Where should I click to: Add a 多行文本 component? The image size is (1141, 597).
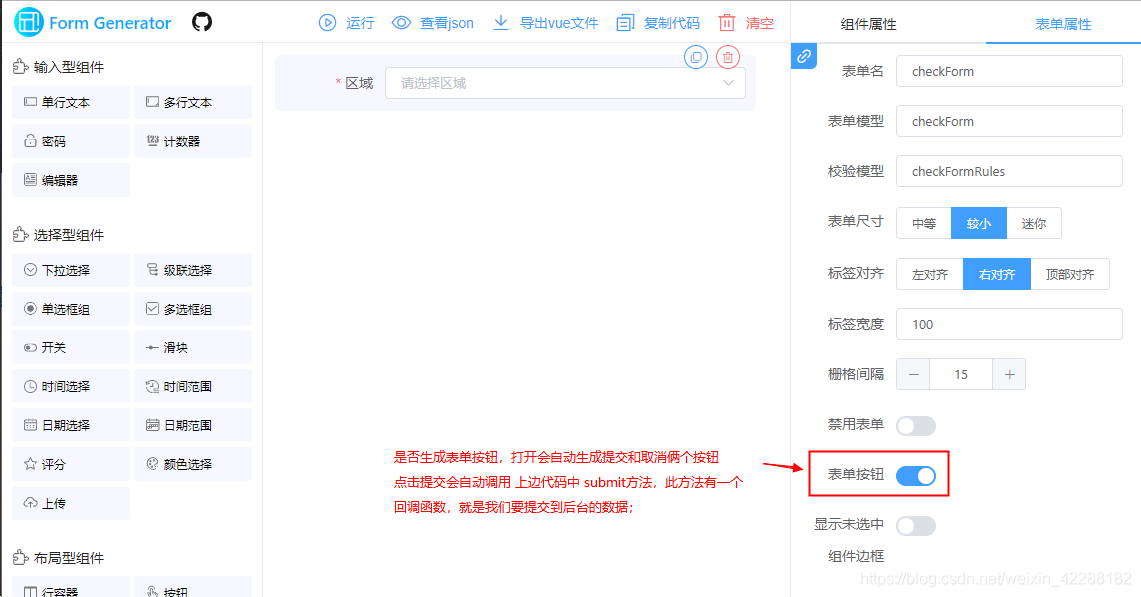(193, 102)
